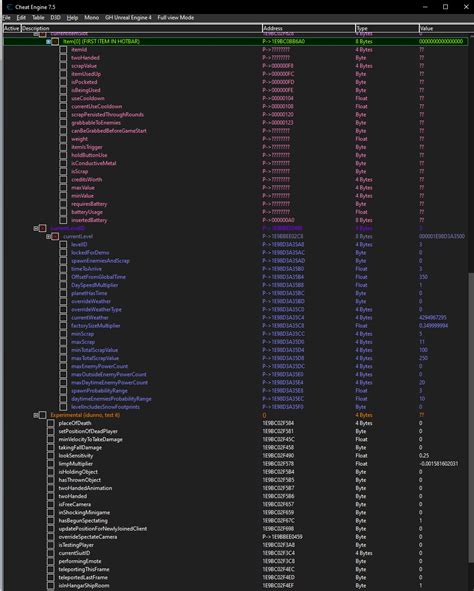
Task: Tick the weight entry checkbox
Action: [63, 139]
